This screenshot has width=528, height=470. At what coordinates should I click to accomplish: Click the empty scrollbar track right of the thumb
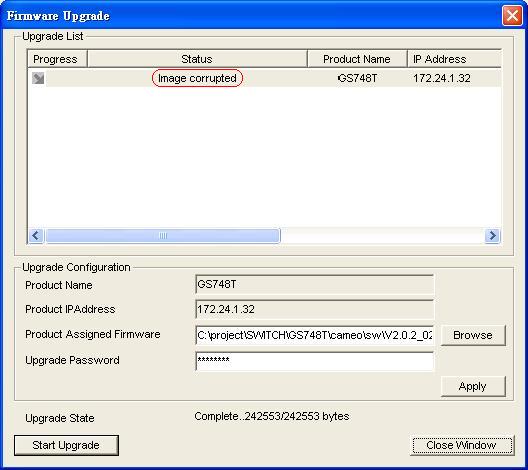point(383,236)
